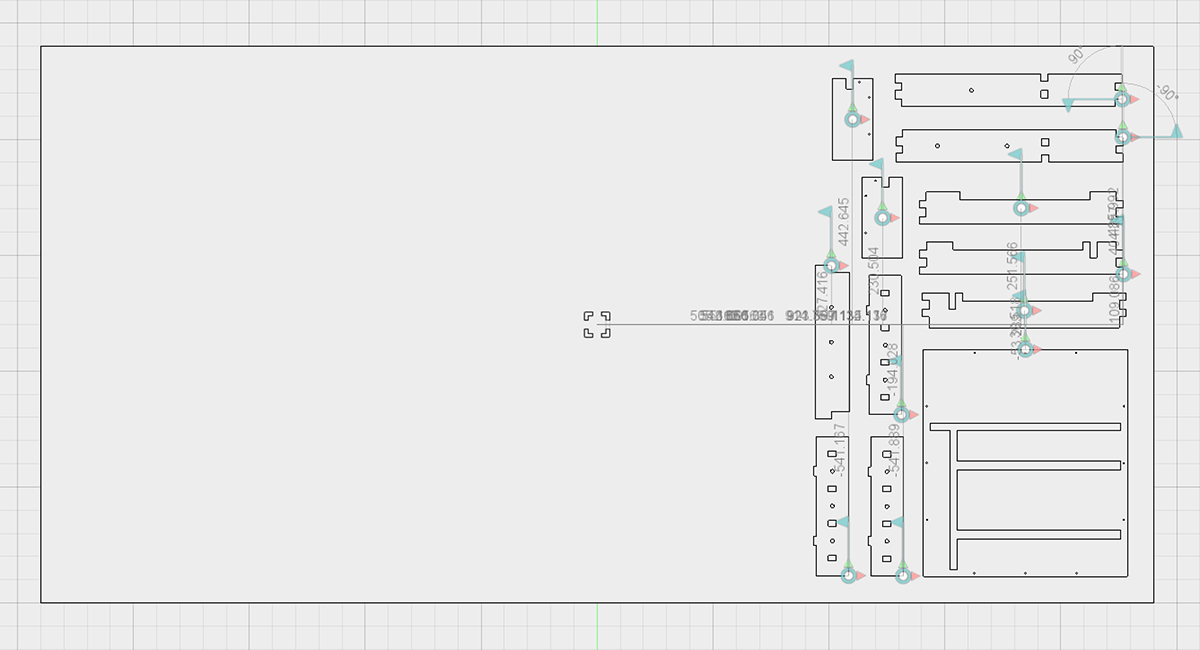The height and width of the screenshot is (650, 1200).
Task: Click the gizmo circle beneath the 251.566 dimension label
Action: (x=1025, y=311)
